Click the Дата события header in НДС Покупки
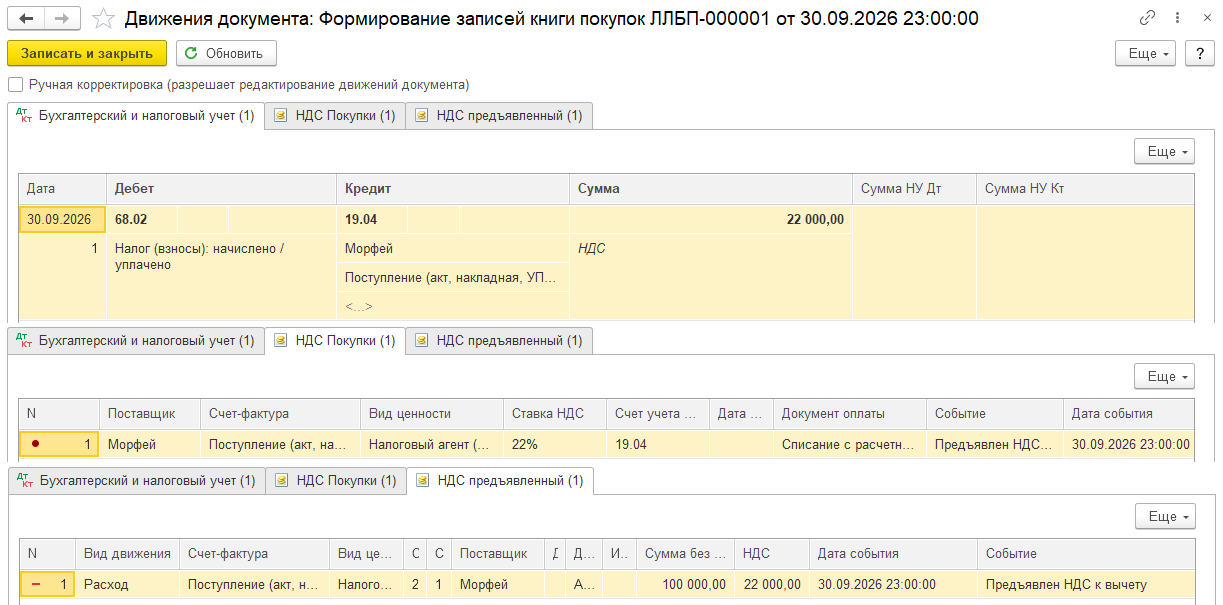1223x605 pixels. pyautogui.click(x=1128, y=413)
